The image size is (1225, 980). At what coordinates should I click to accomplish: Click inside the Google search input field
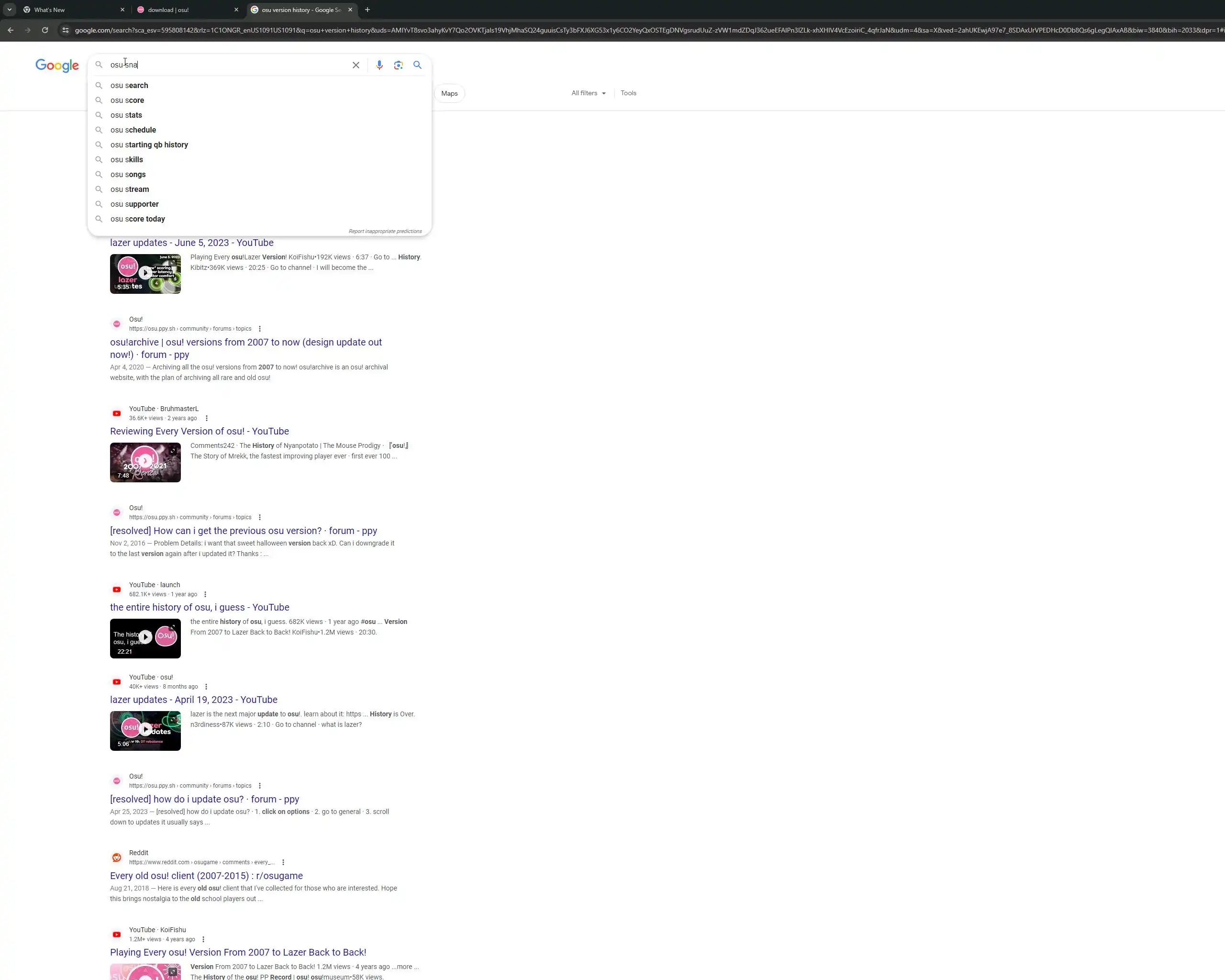tap(227, 66)
